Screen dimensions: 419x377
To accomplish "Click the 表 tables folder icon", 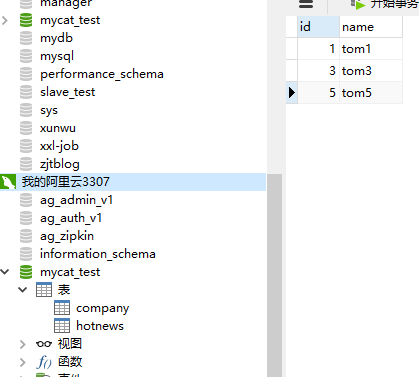I will 44,290.
